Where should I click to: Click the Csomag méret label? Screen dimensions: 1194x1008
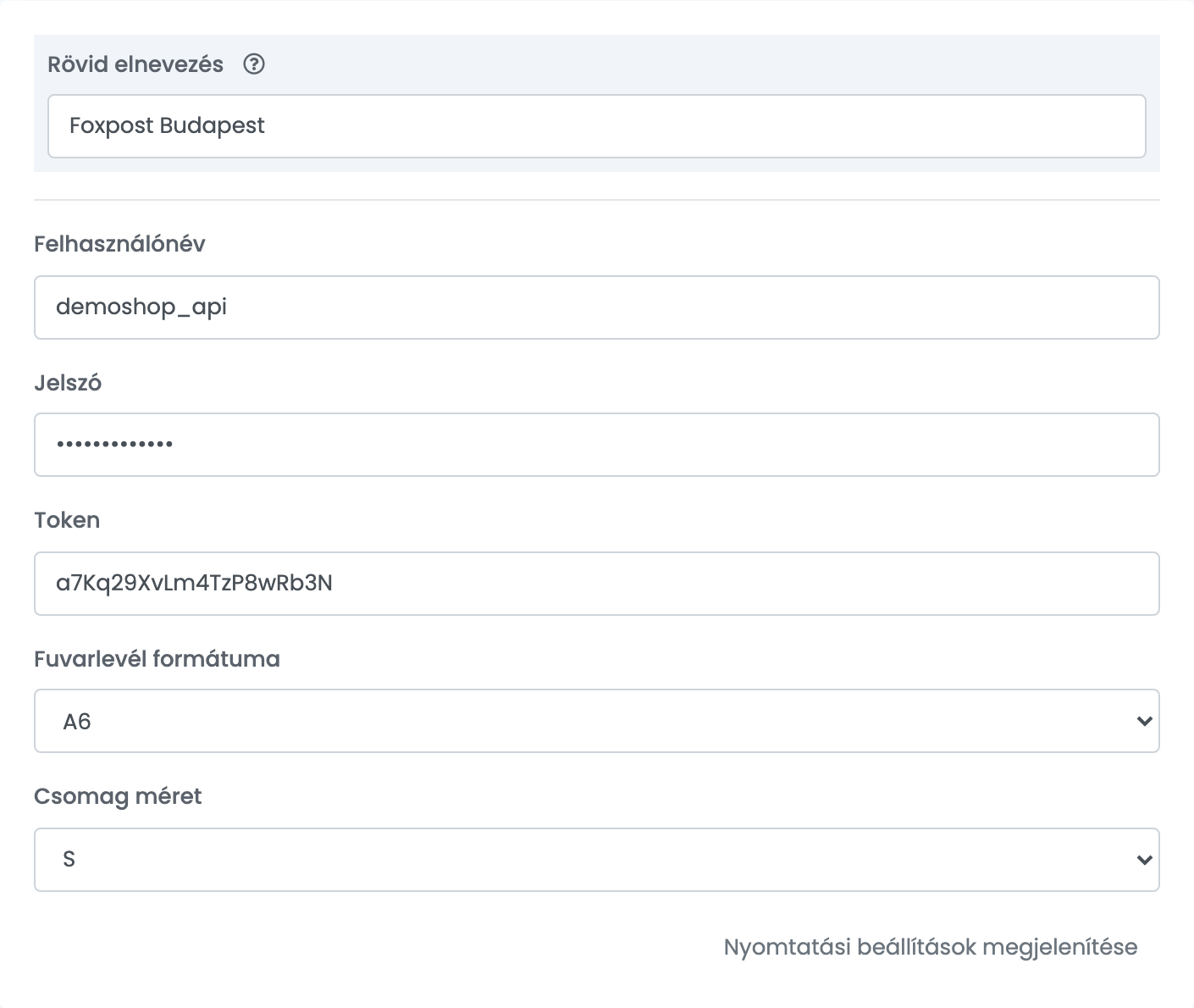pos(118,796)
